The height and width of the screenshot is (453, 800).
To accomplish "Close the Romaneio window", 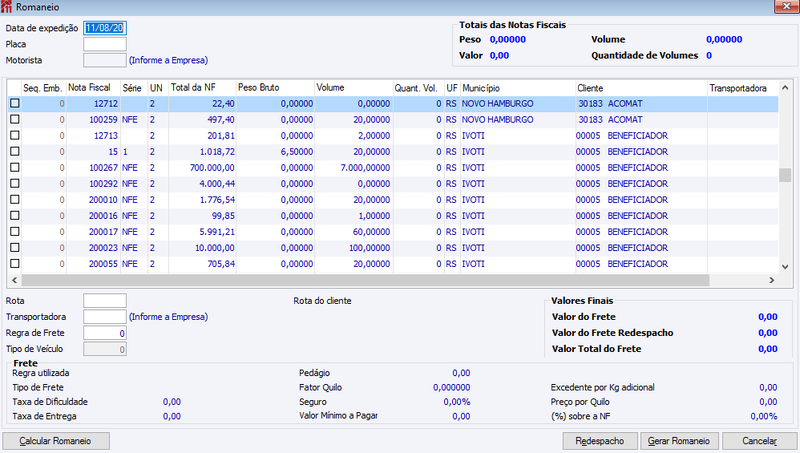I will tap(786, 6).
